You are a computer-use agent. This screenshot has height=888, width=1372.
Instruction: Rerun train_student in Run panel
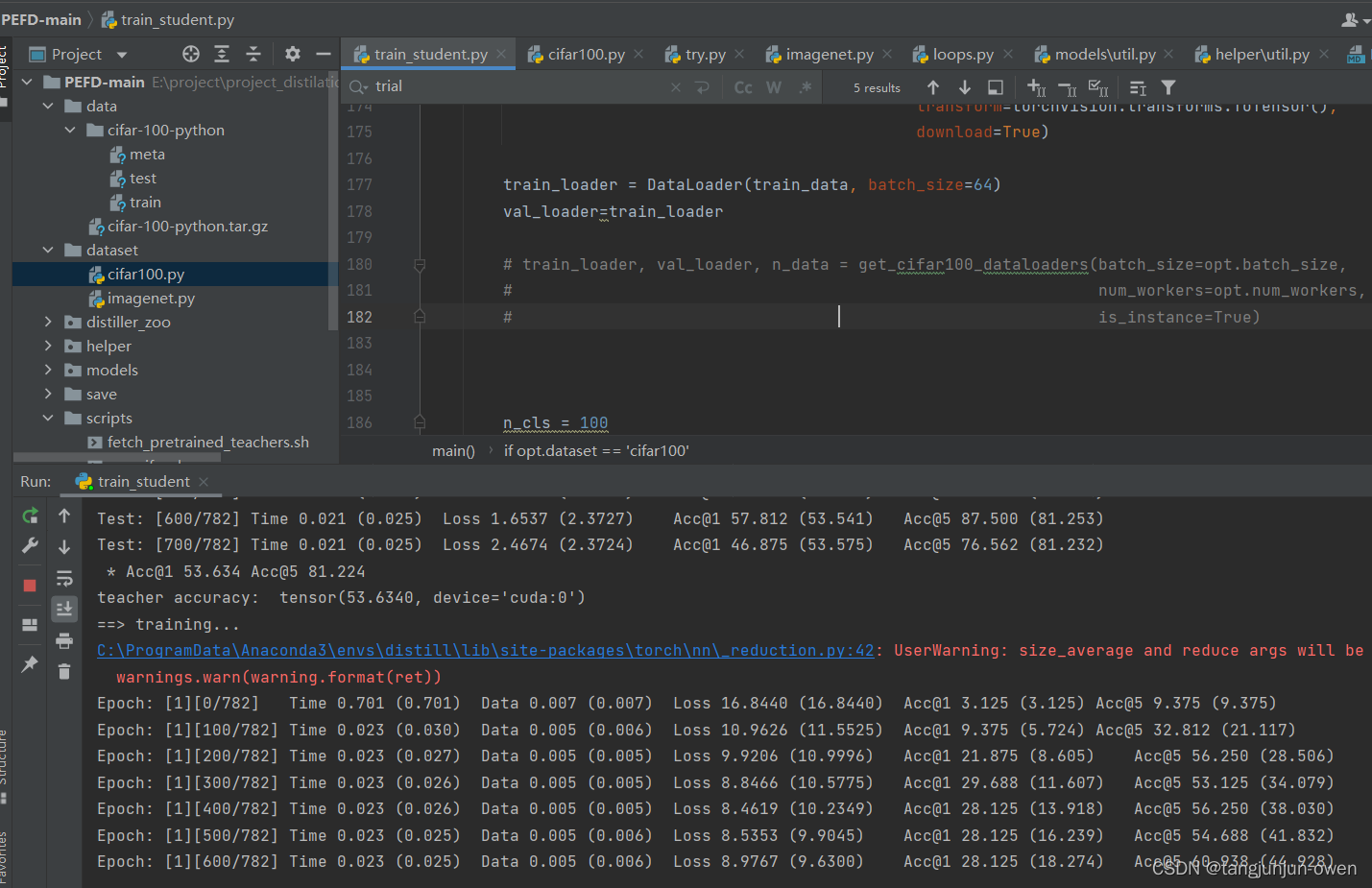click(30, 516)
